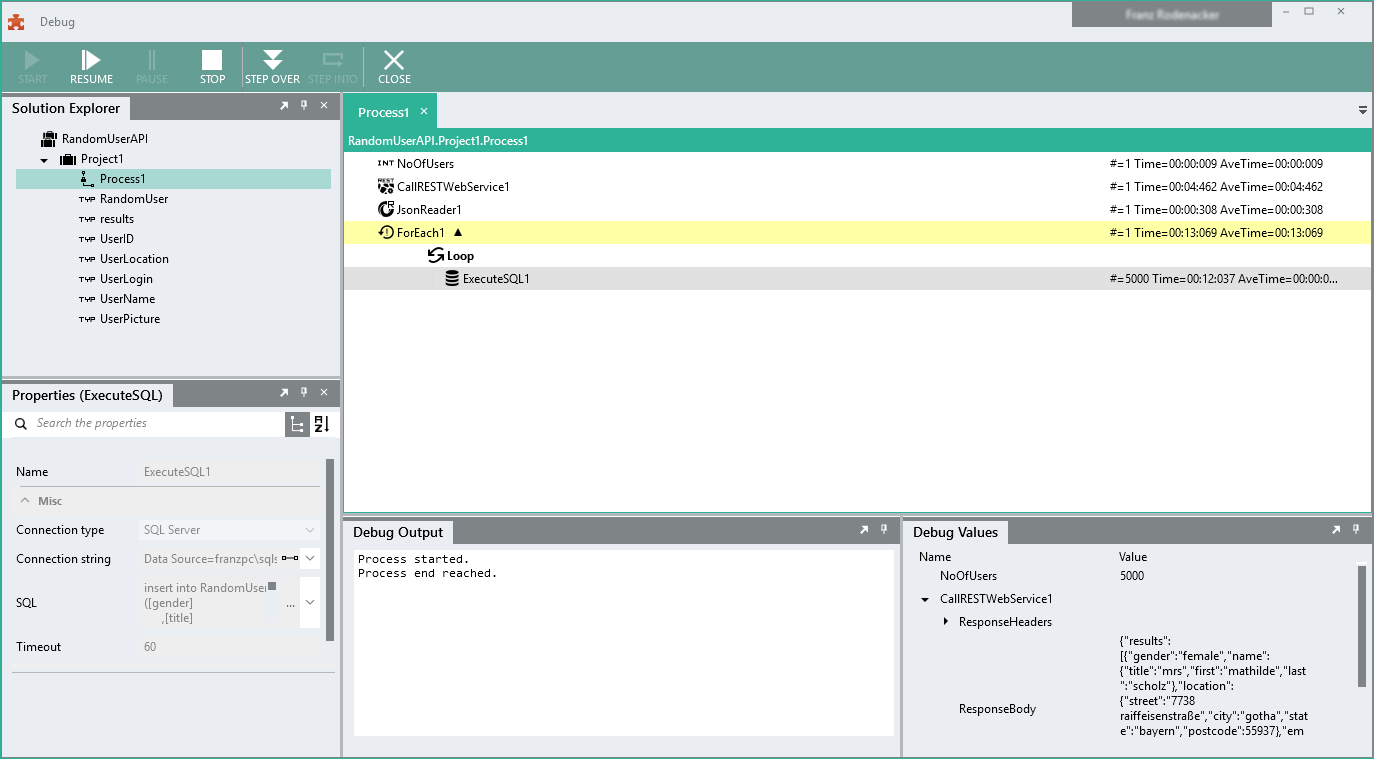Switch properties to alphabetical sort
Image resolution: width=1374 pixels, height=759 pixels.
322,424
